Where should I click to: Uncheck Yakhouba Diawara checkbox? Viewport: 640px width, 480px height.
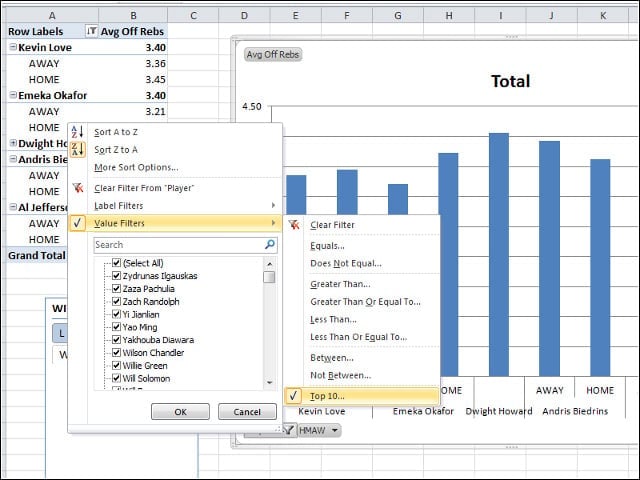[116, 340]
